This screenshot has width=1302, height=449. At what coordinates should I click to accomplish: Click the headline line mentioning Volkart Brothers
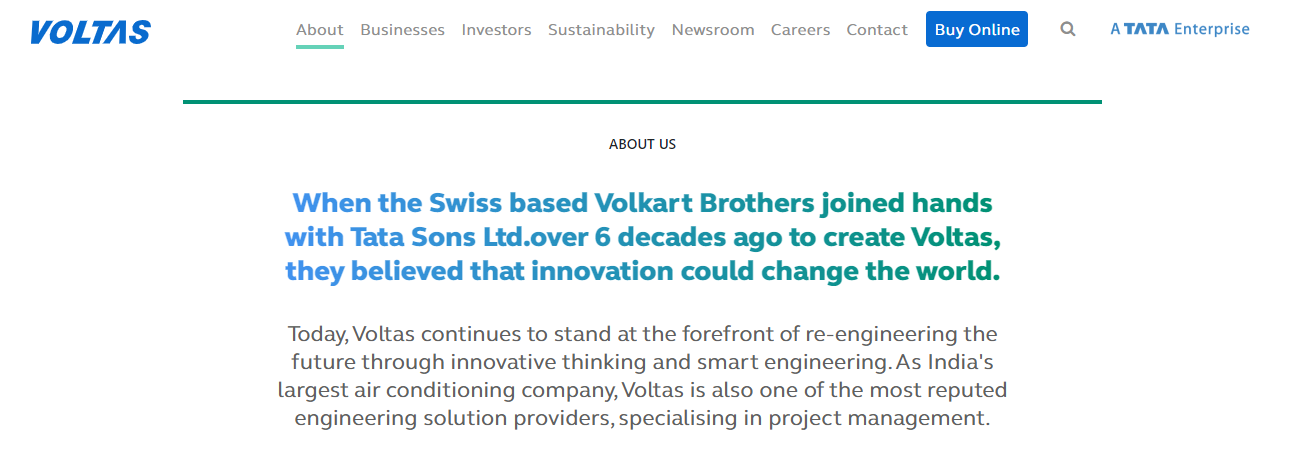coord(642,203)
